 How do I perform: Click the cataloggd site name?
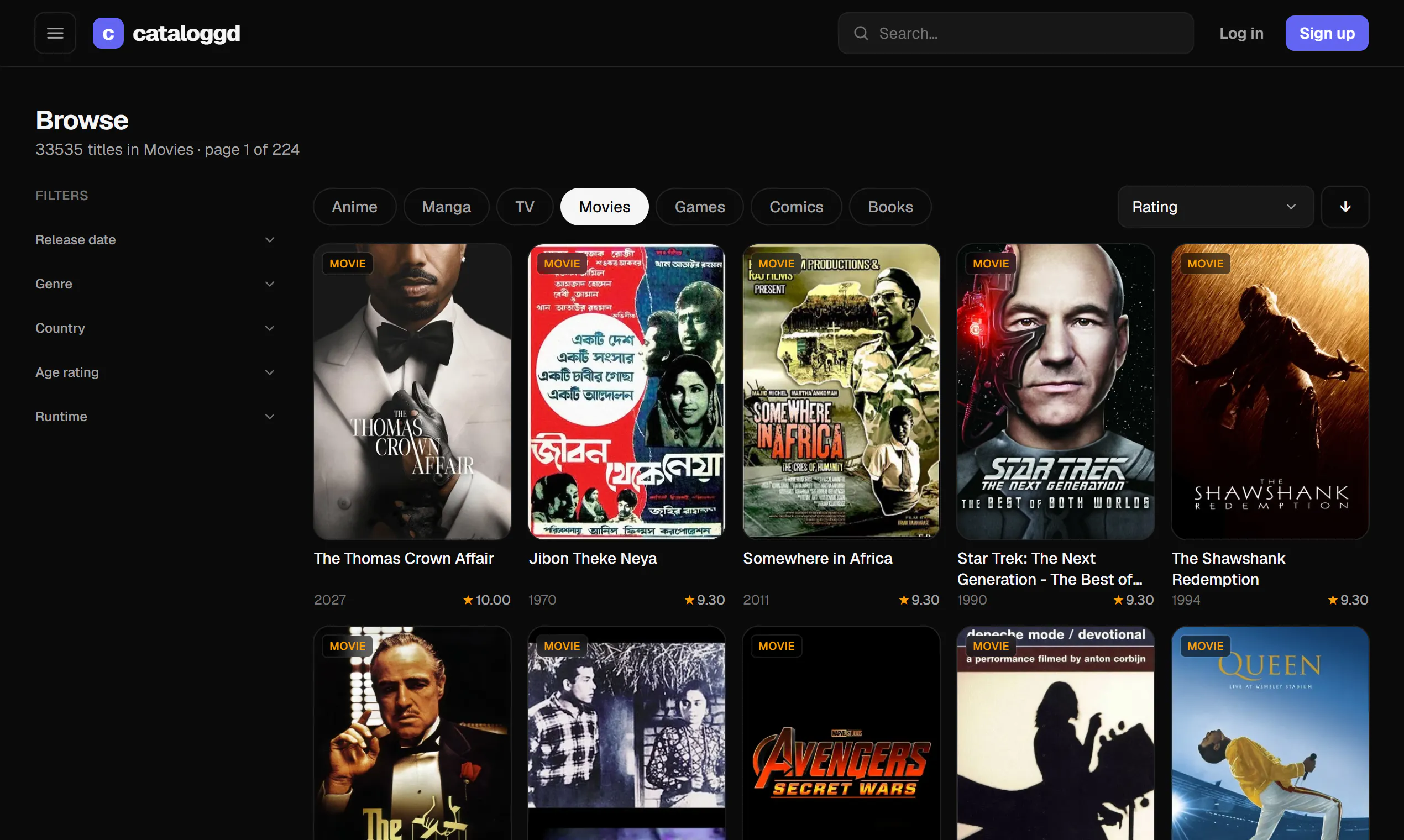(x=186, y=33)
